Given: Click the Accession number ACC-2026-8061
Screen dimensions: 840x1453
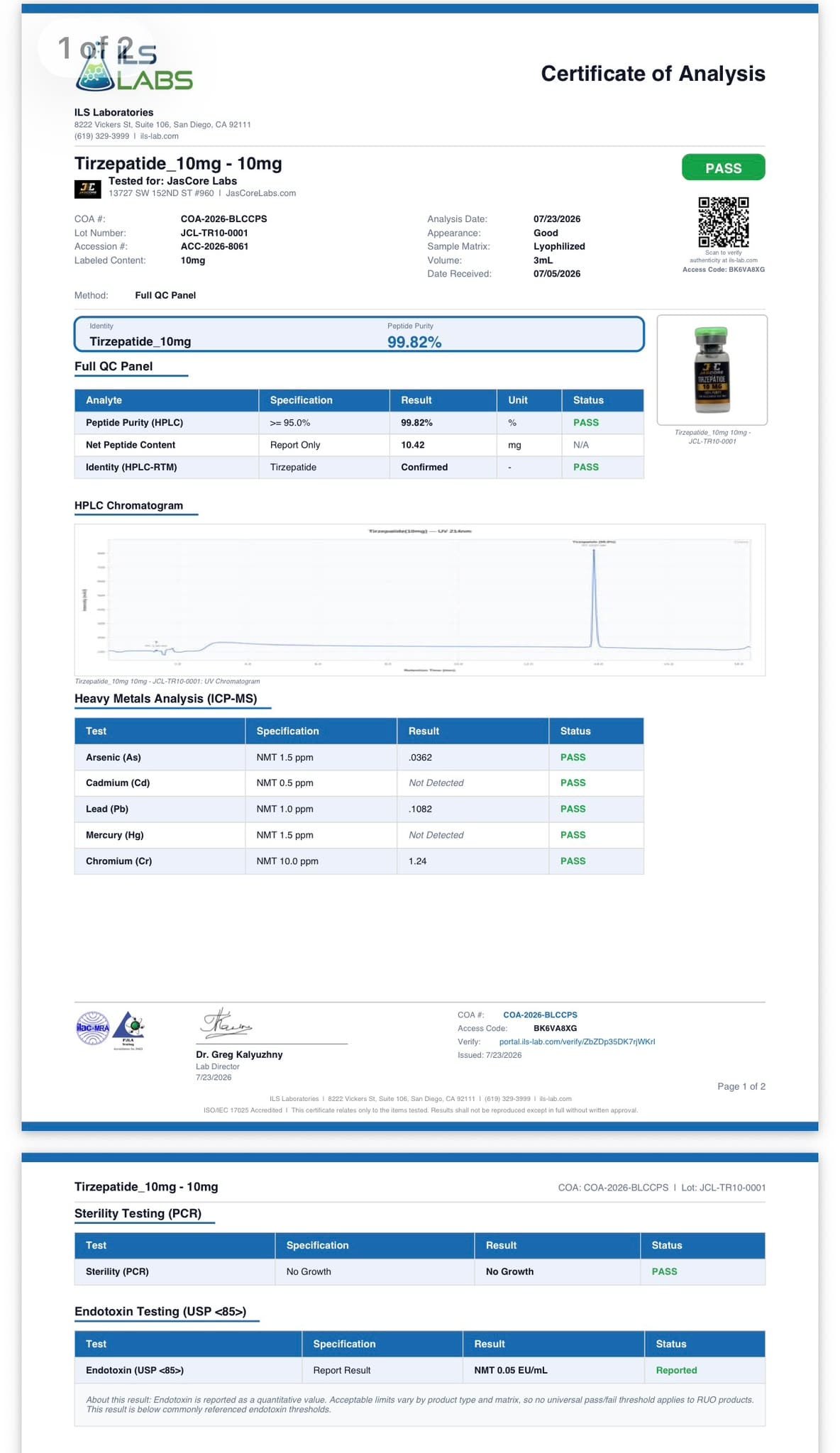Looking at the screenshot, I should [x=214, y=246].
